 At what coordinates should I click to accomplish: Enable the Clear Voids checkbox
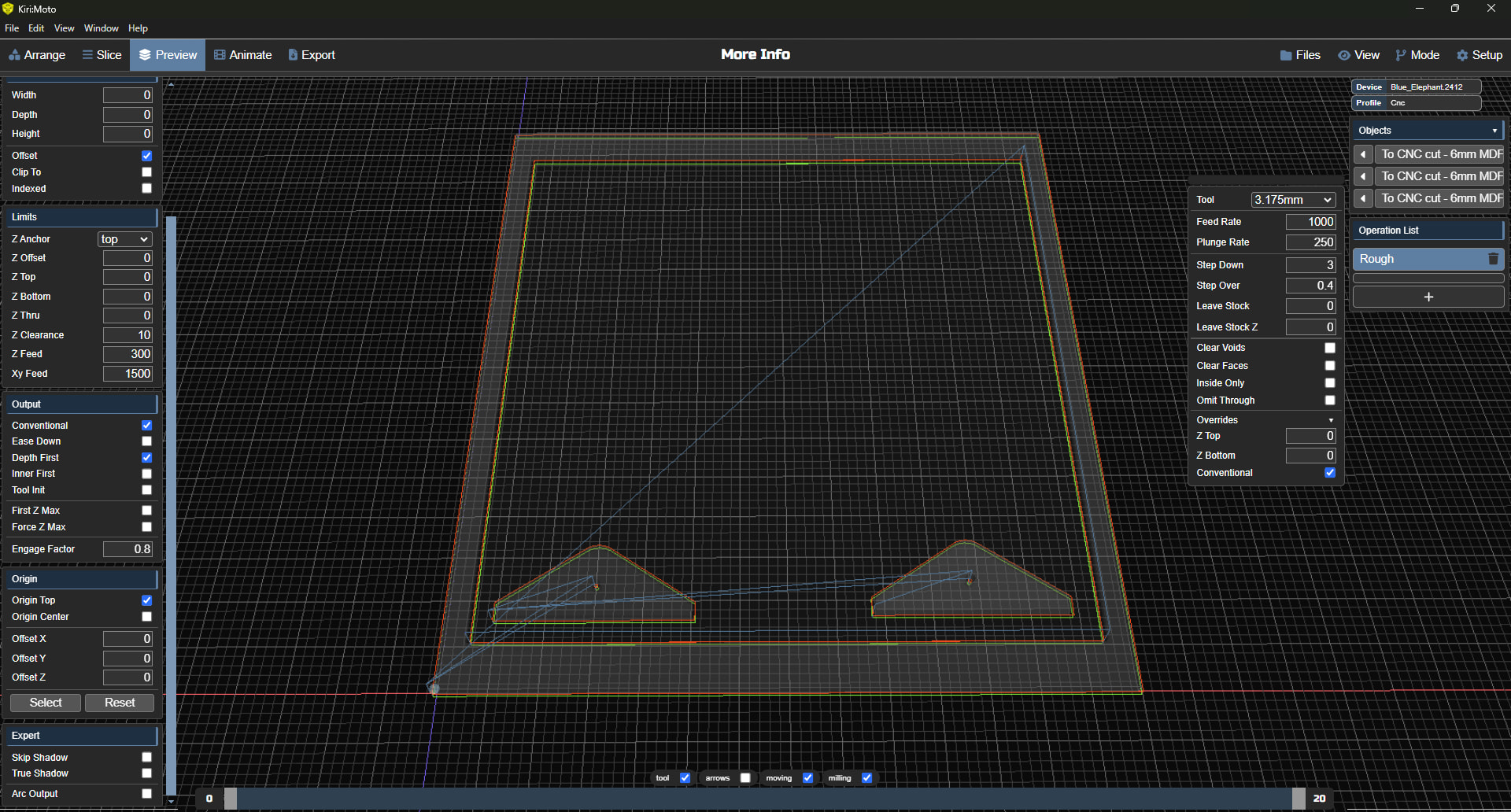pos(1329,348)
